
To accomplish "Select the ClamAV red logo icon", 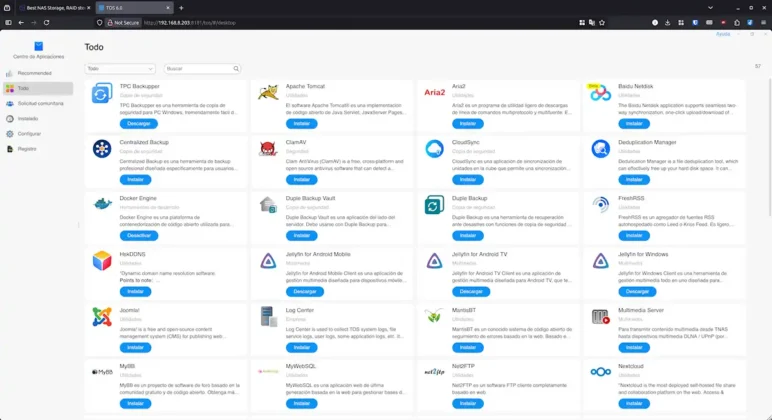I will coord(268,149).
